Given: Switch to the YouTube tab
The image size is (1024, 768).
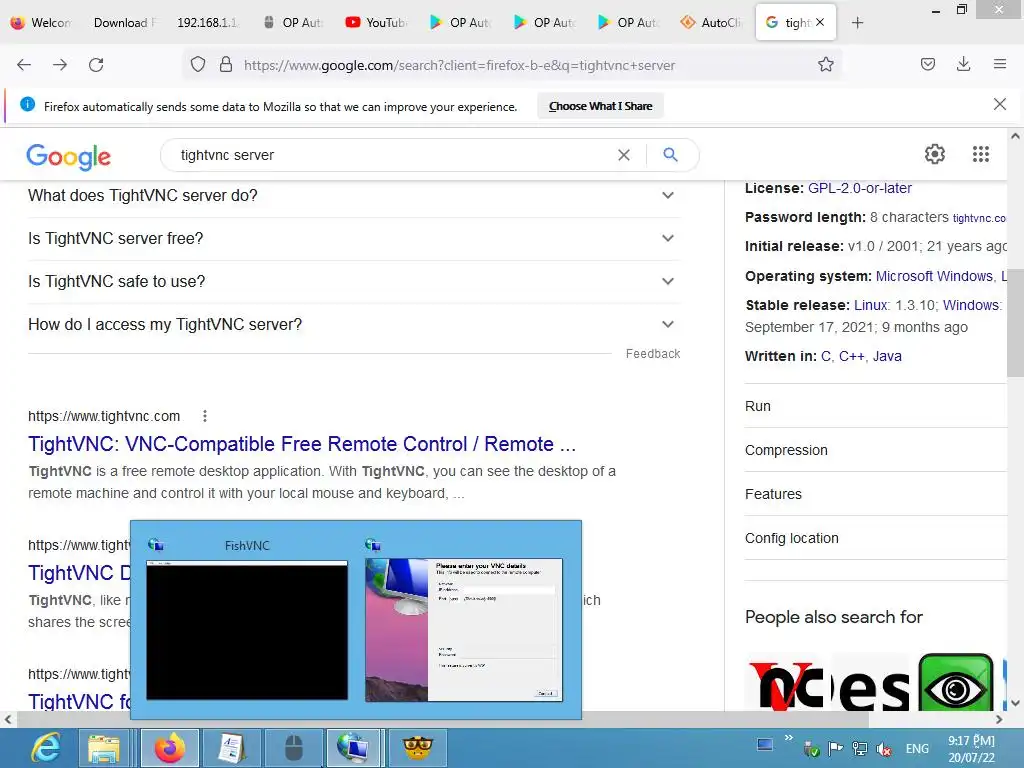Looking at the screenshot, I should pos(376,23).
